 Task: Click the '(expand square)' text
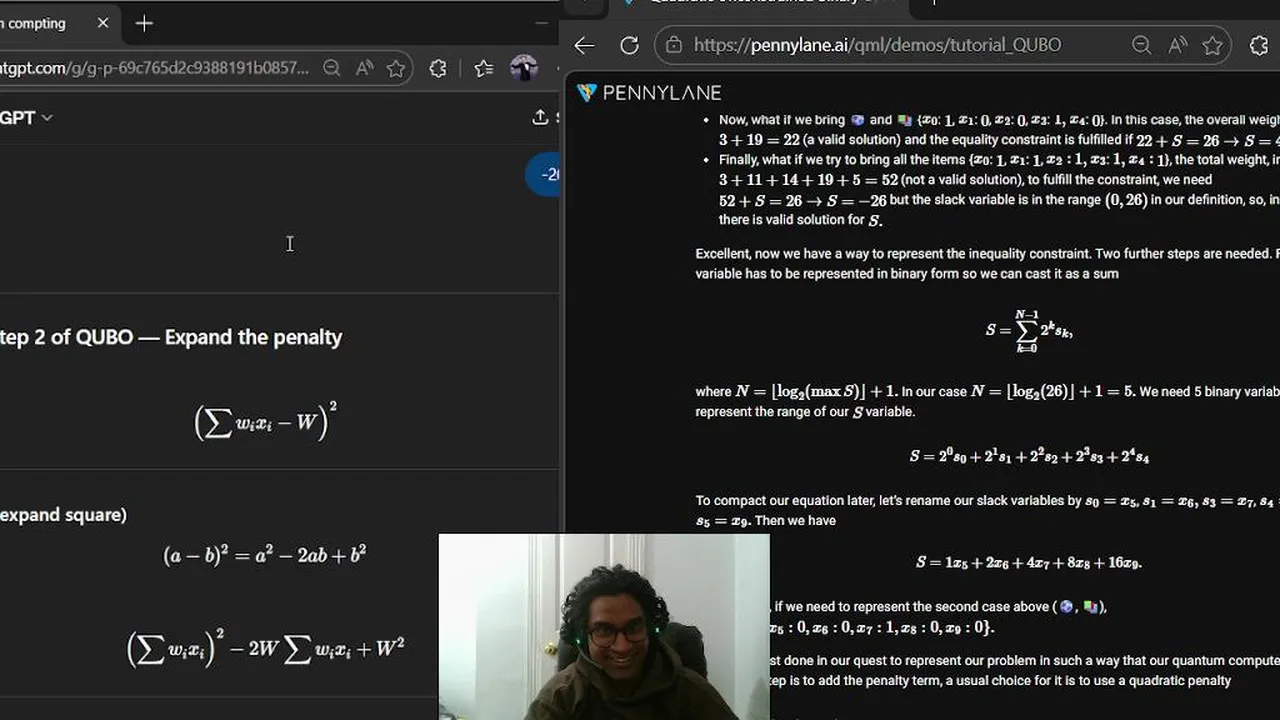(x=63, y=515)
